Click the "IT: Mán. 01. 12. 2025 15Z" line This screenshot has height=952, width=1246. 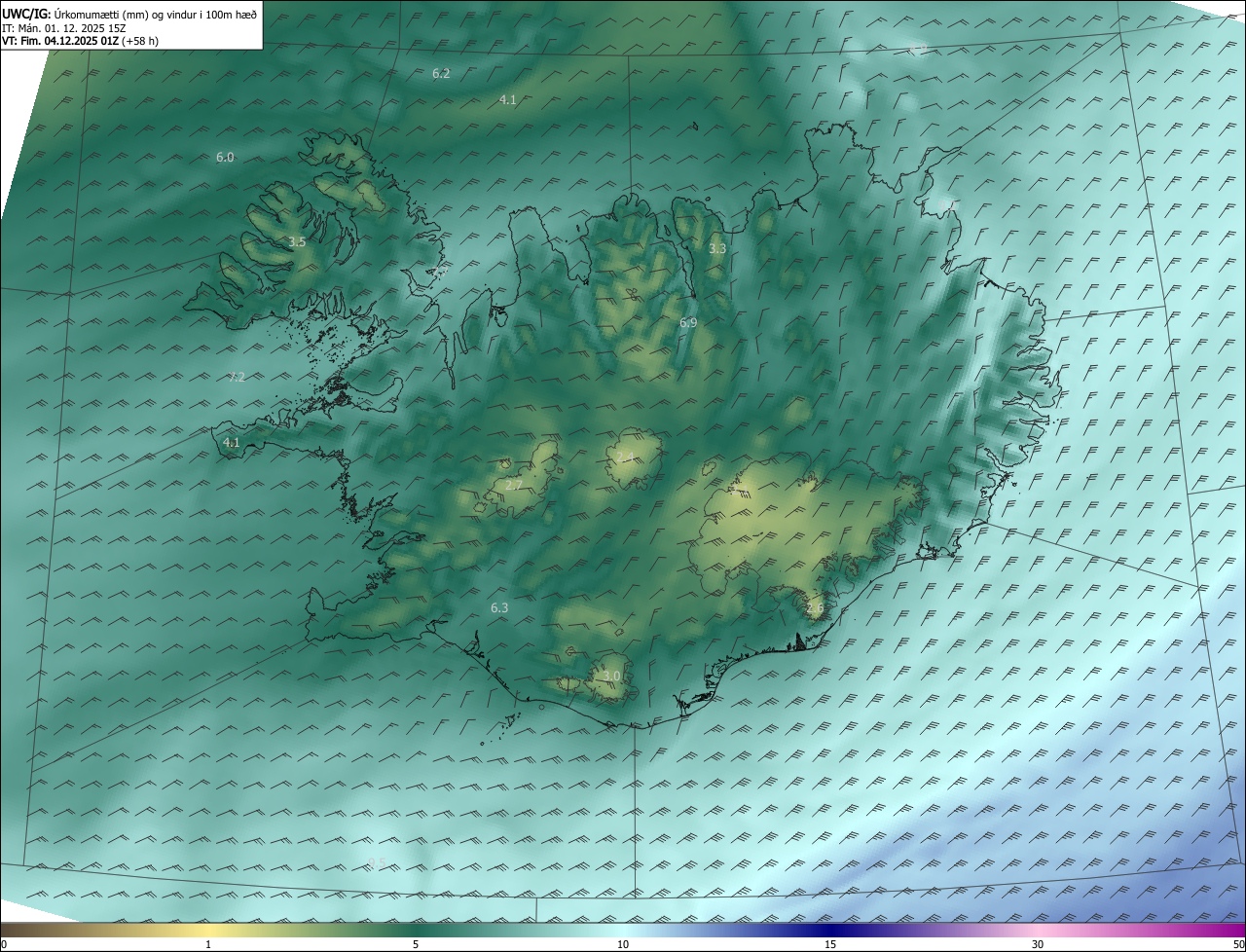pos(64,28)
